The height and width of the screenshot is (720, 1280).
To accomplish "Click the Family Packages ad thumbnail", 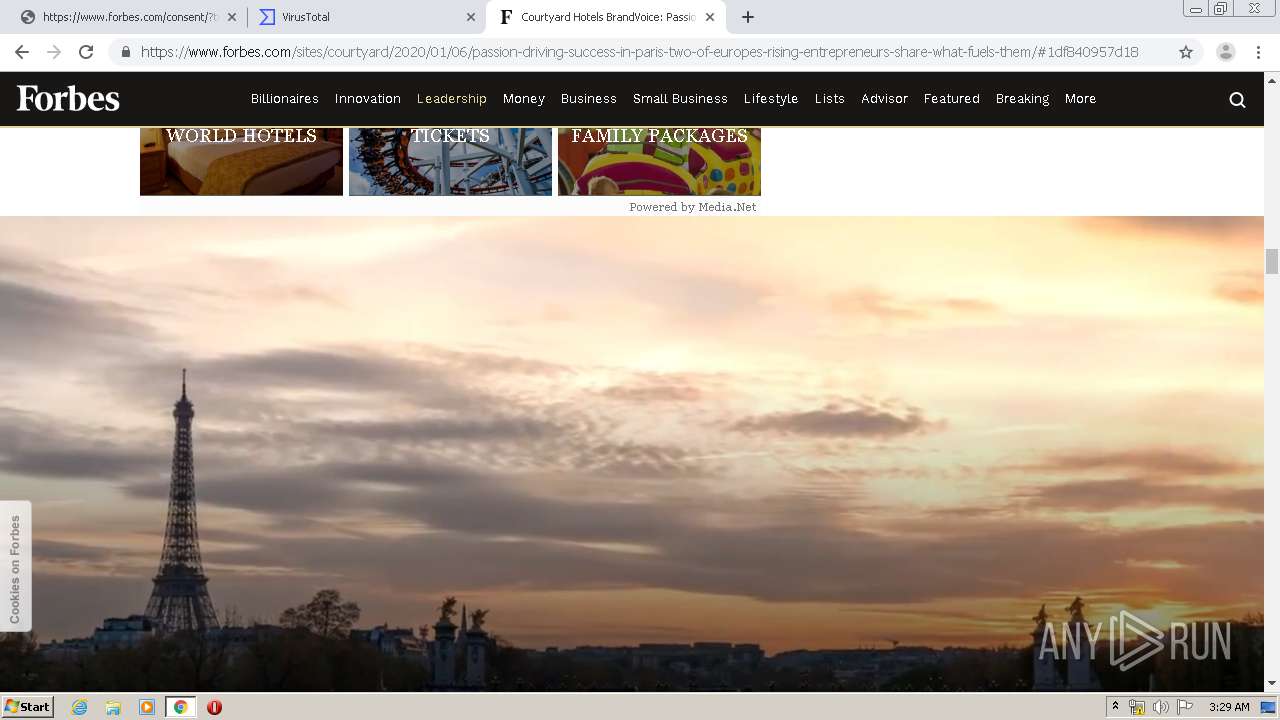I will click(659, 161).
